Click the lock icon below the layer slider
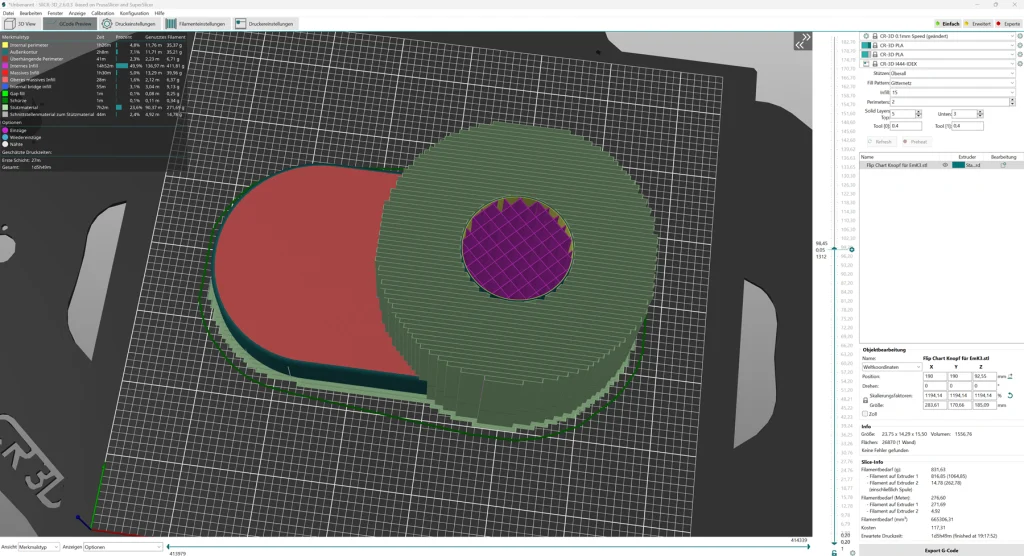The height and width of the screenshot is (556, 1024). [x=836, y=552]
